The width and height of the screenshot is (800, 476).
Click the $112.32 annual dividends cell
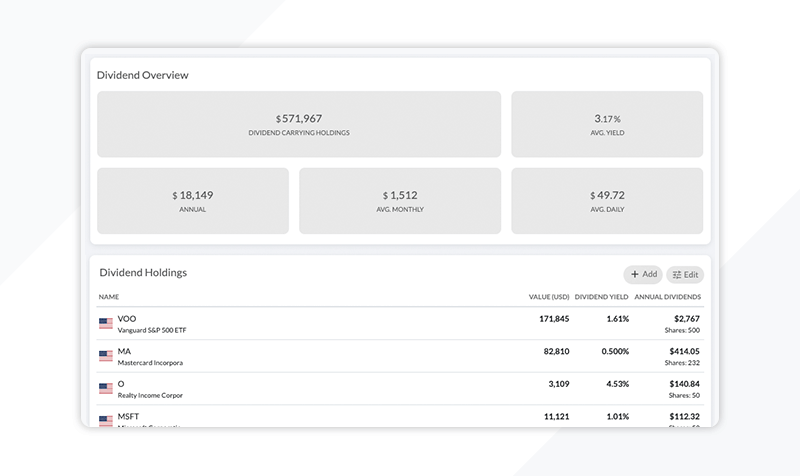pyautogui.click(x=684, y=417)
